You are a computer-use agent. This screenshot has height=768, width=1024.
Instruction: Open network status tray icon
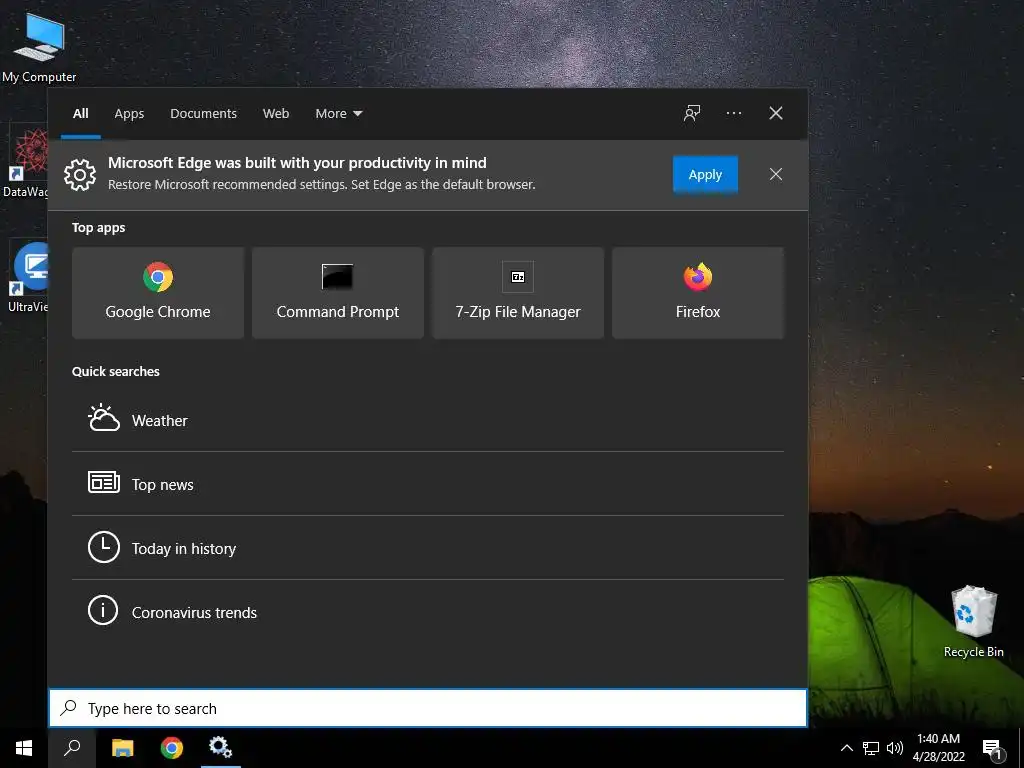871,748
